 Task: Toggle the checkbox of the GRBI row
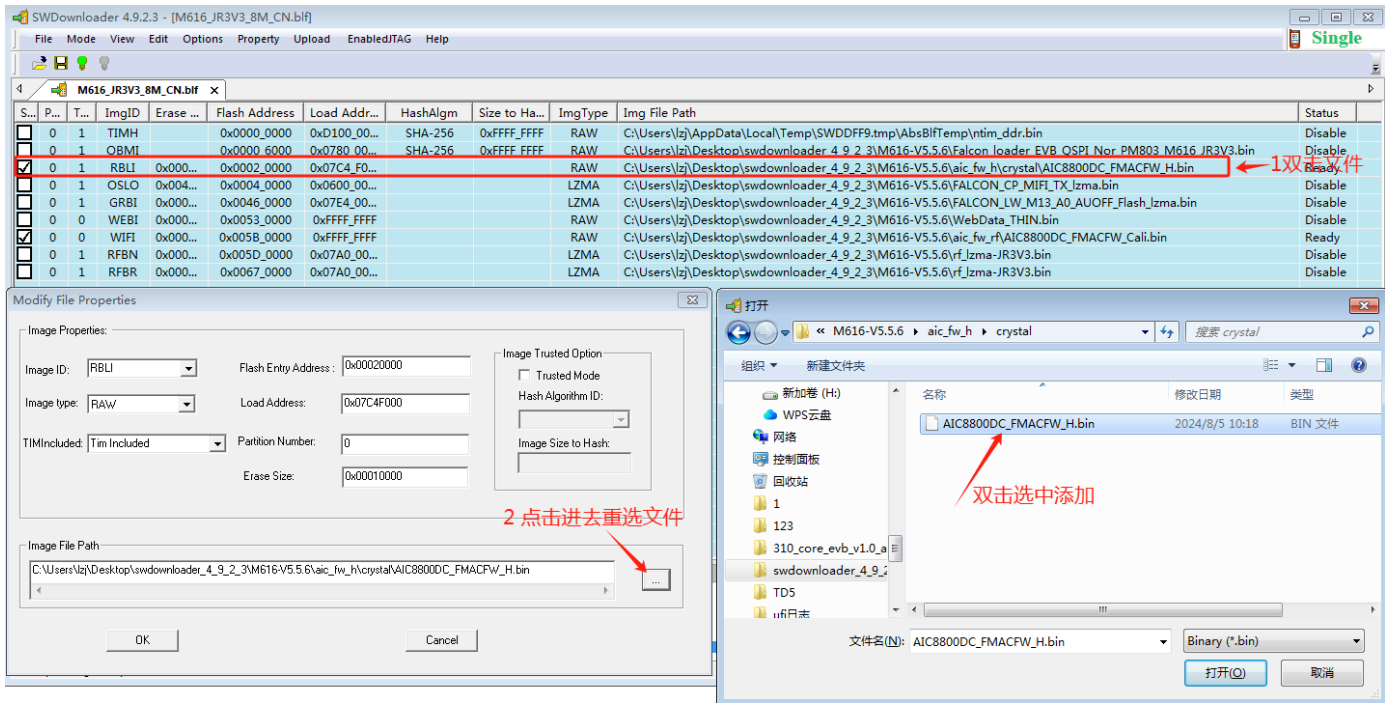point(25,202)
